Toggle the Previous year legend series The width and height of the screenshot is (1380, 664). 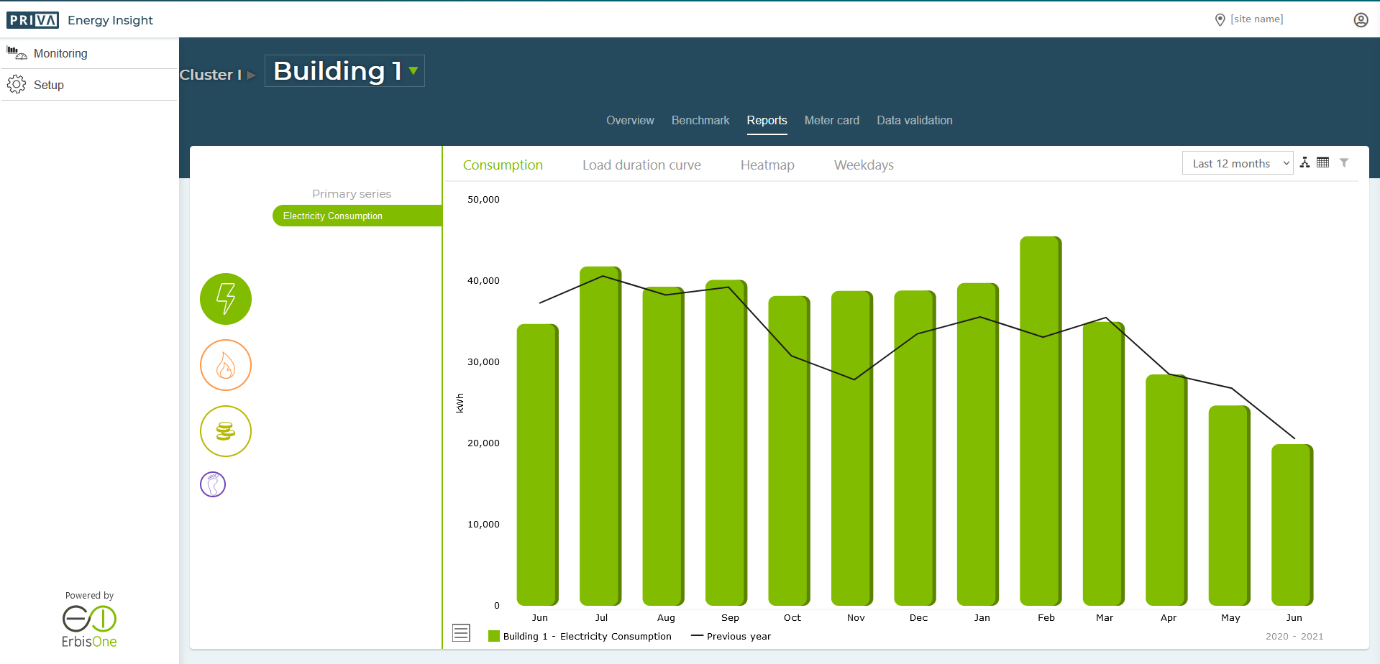[x=731, y=636]
